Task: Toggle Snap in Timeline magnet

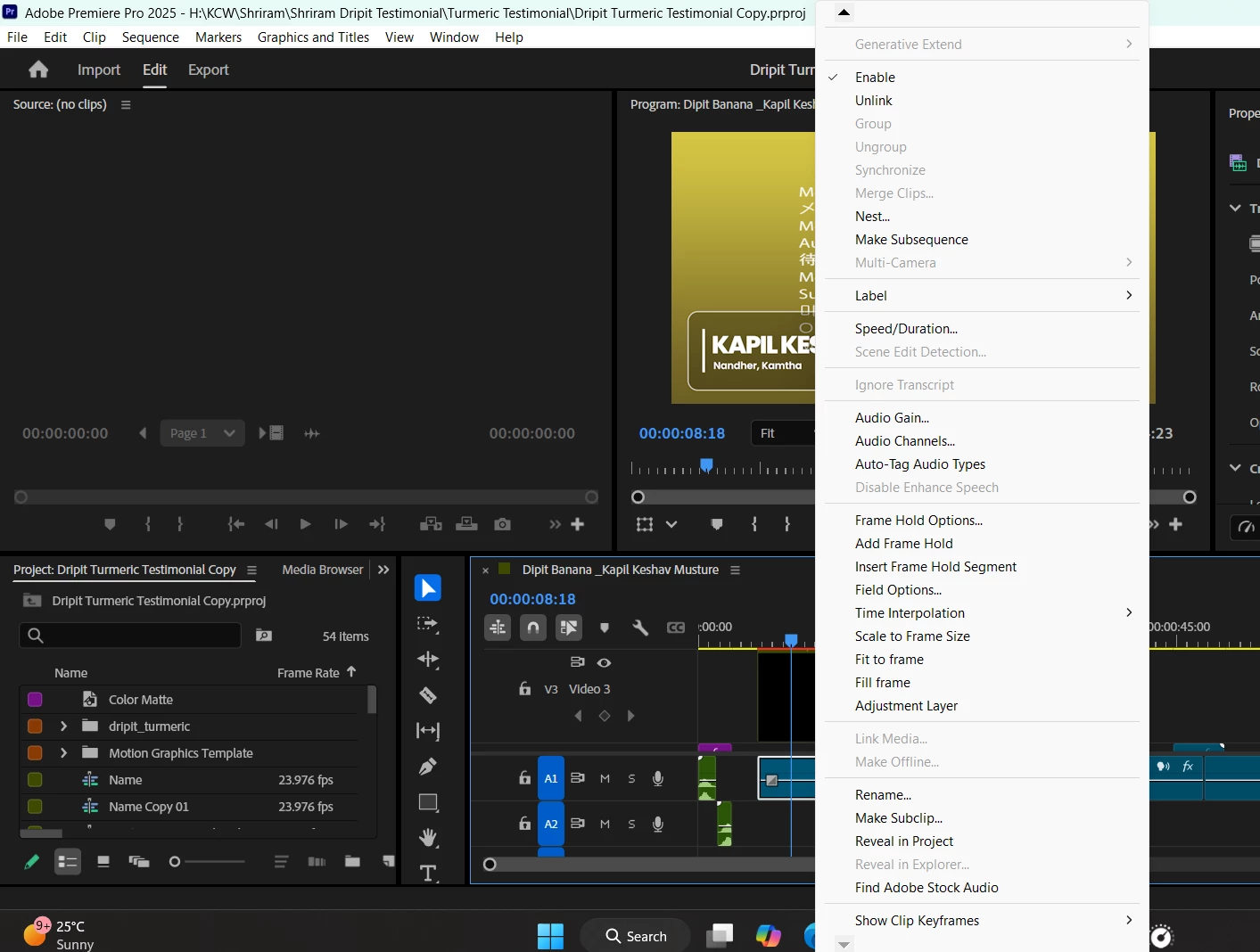Action: coord(533,628)
